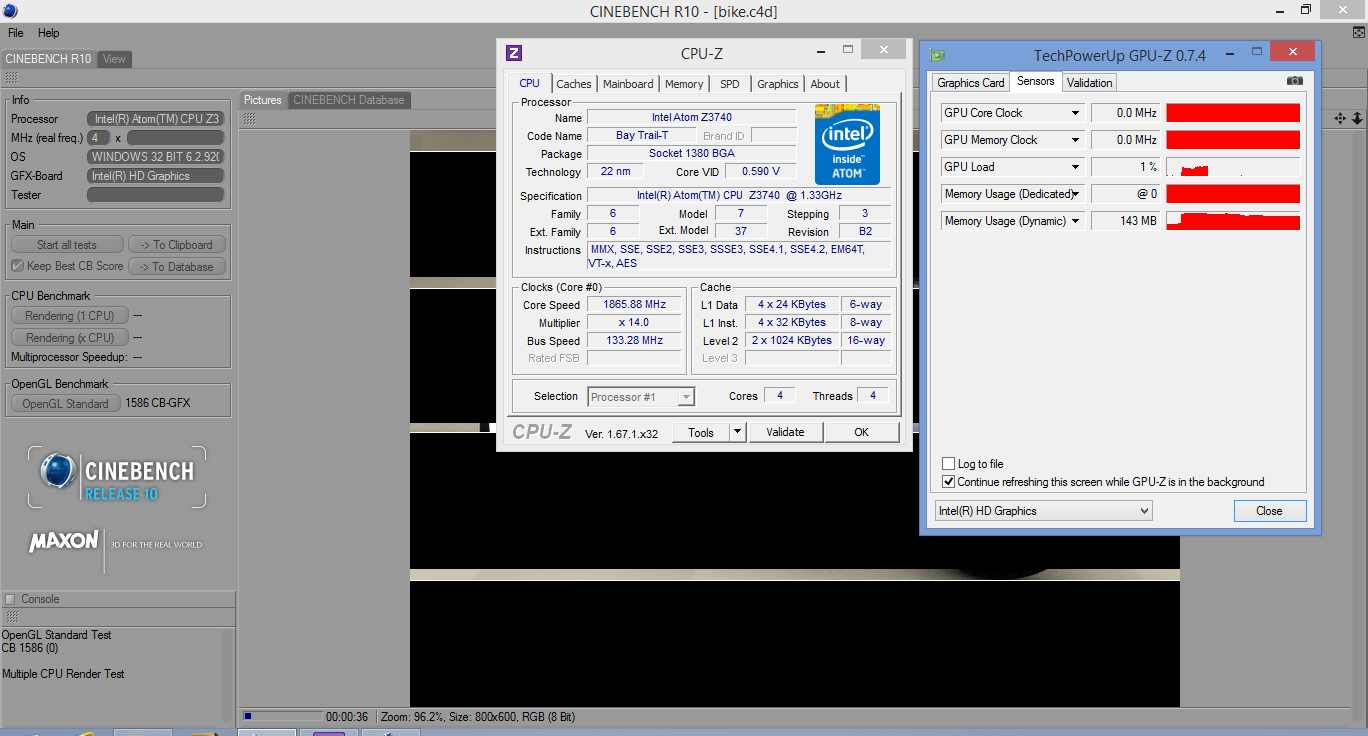1368x736 pixels.
Task: Click the Cinebench pan view arrows icon
Action: point(1341,119)
